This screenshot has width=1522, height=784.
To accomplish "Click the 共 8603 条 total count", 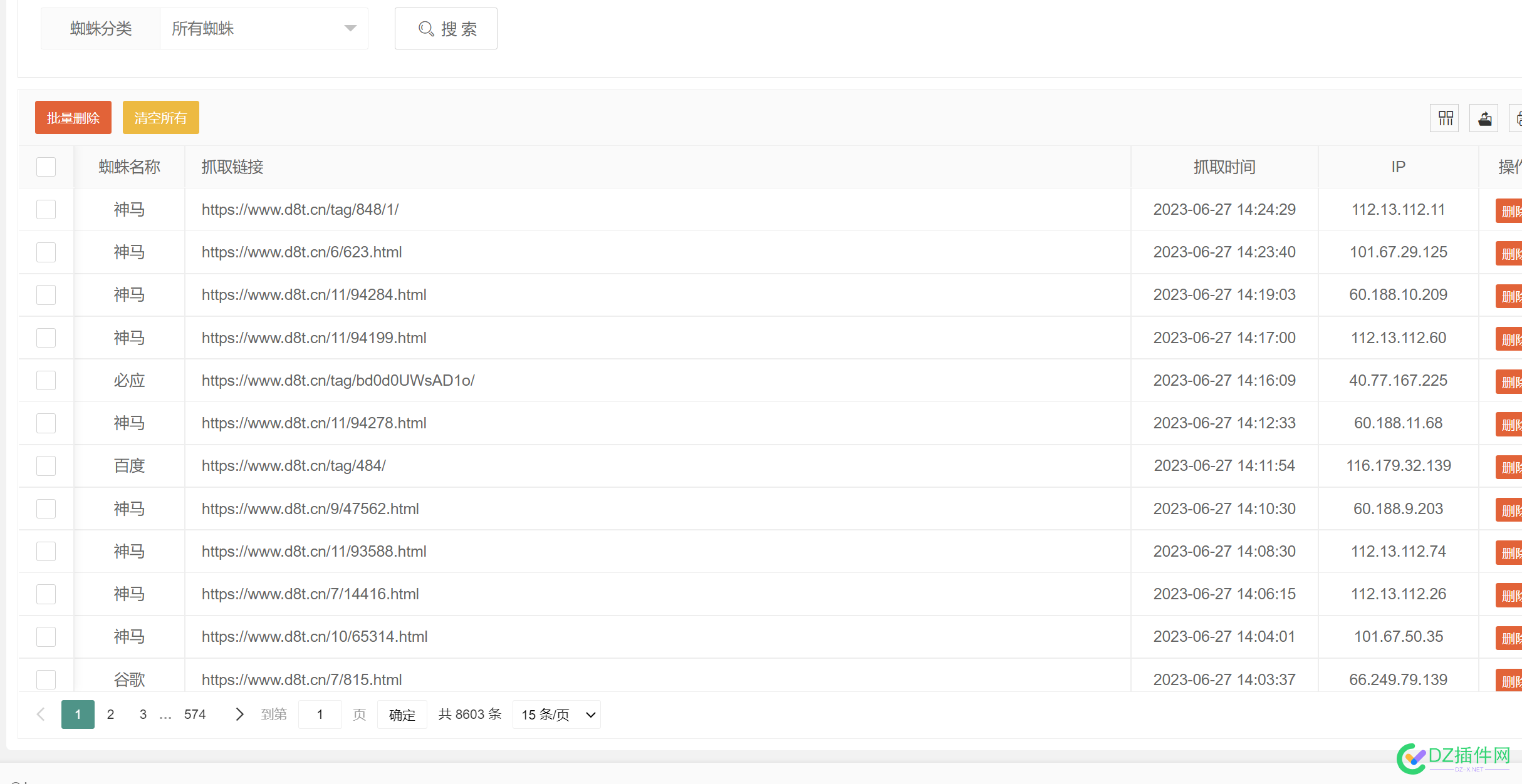I will [x=470, y=714].
